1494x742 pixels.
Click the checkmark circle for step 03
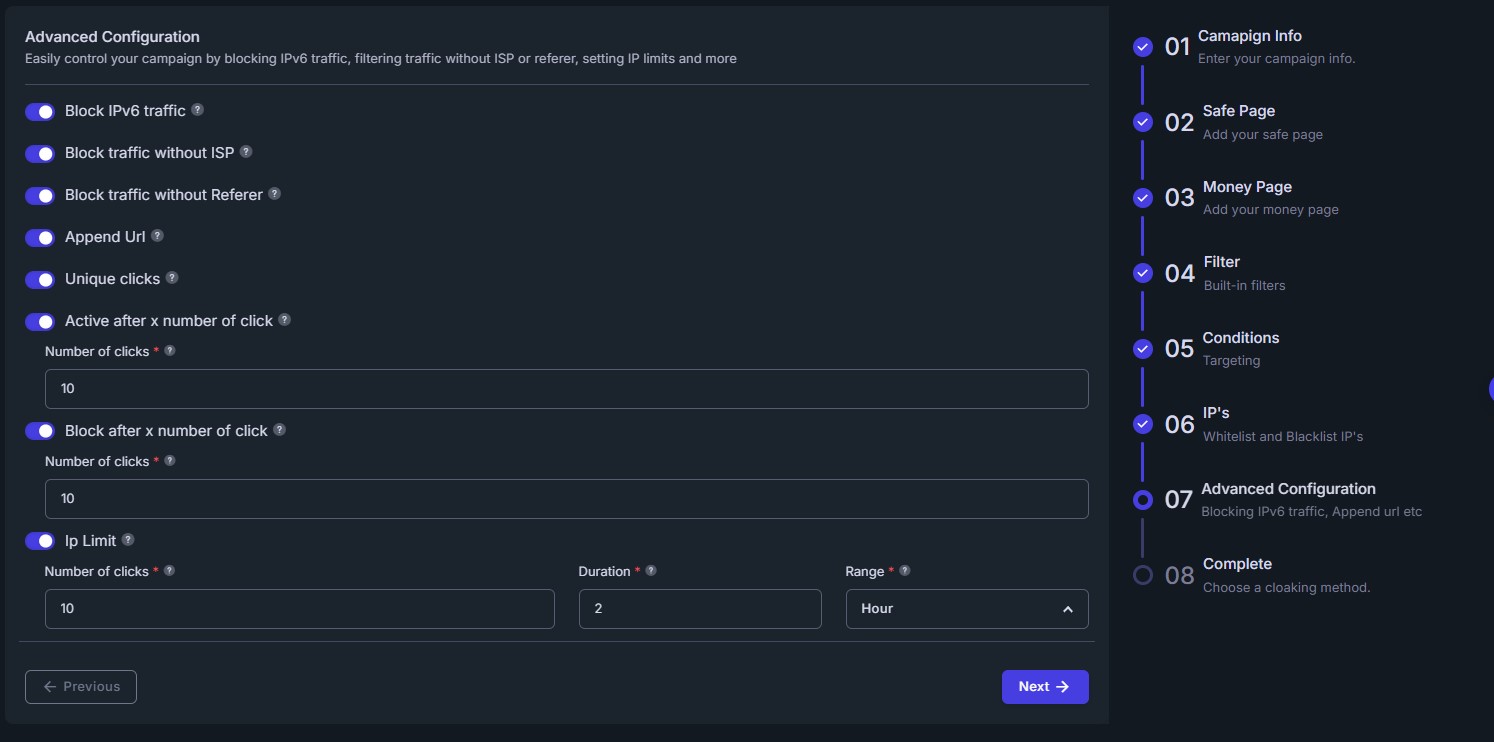[1143, 198]
